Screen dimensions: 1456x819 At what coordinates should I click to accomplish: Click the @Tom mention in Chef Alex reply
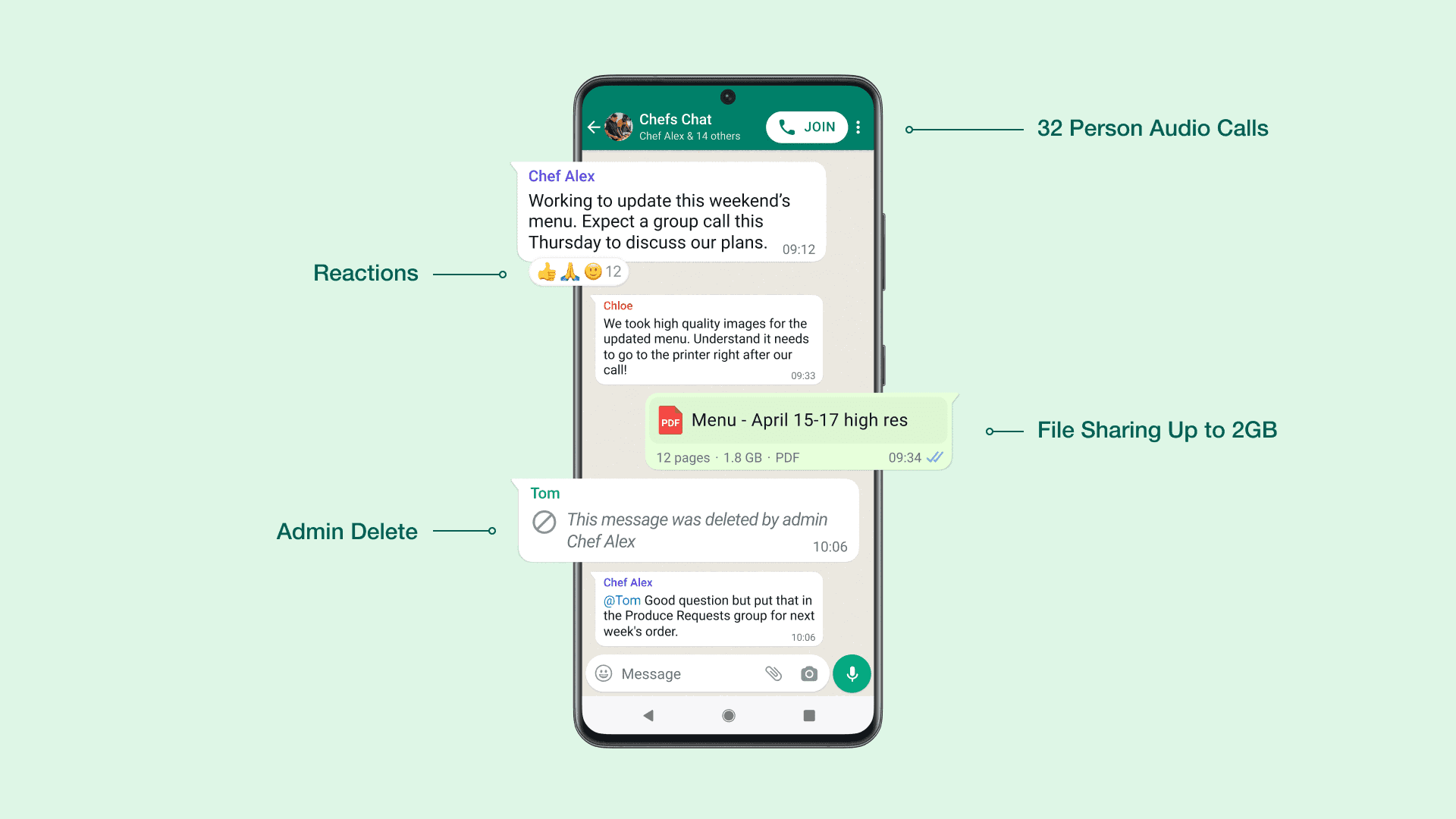click(621, 600)
